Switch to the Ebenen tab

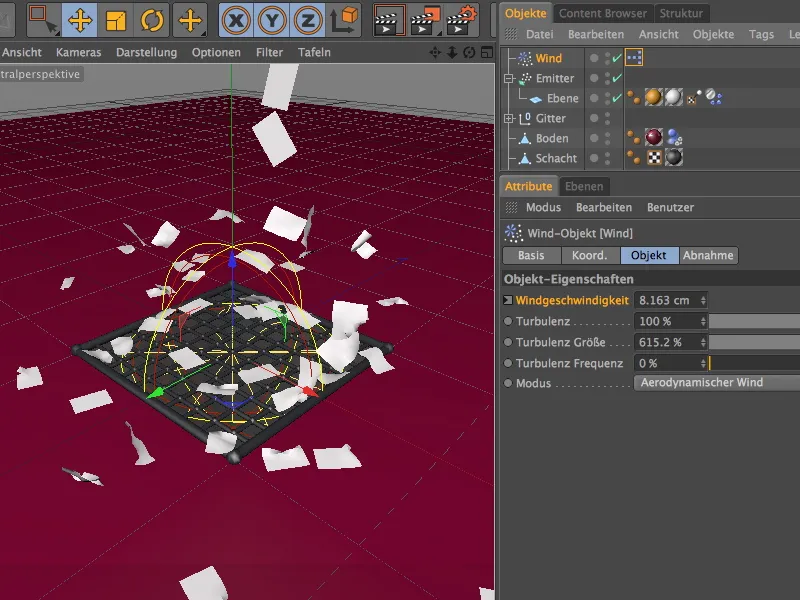tap(584, 186)
